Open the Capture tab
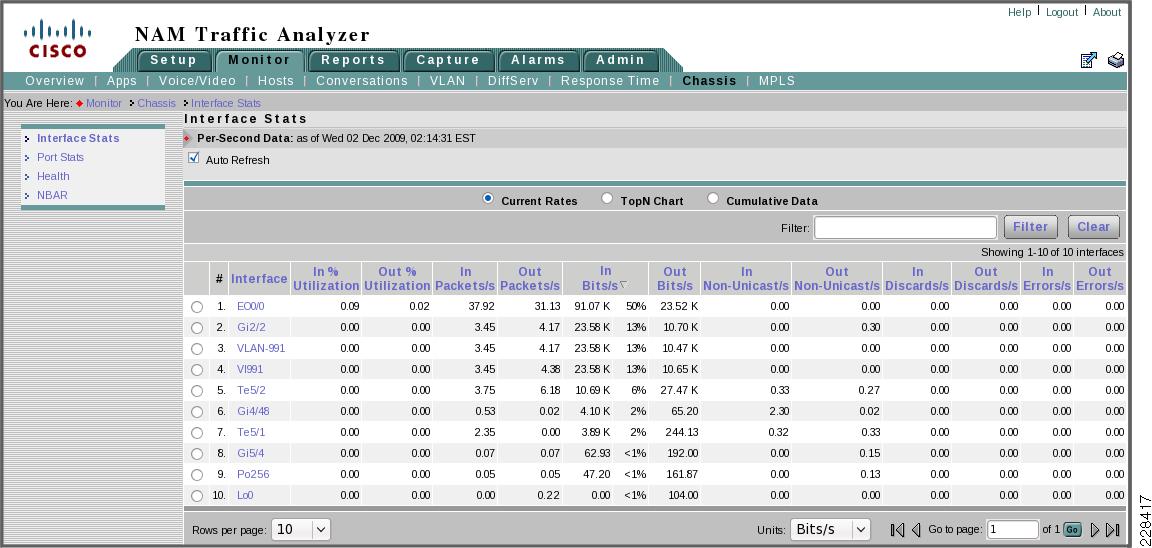The height and width of the screenshot is (548, 1152). pos(447,60)
